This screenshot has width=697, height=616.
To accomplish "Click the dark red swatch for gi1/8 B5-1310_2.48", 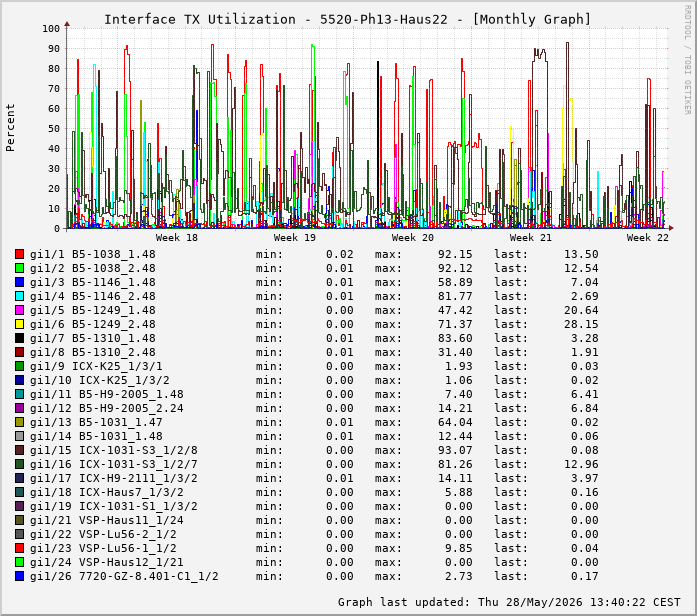I will point(19,352).
